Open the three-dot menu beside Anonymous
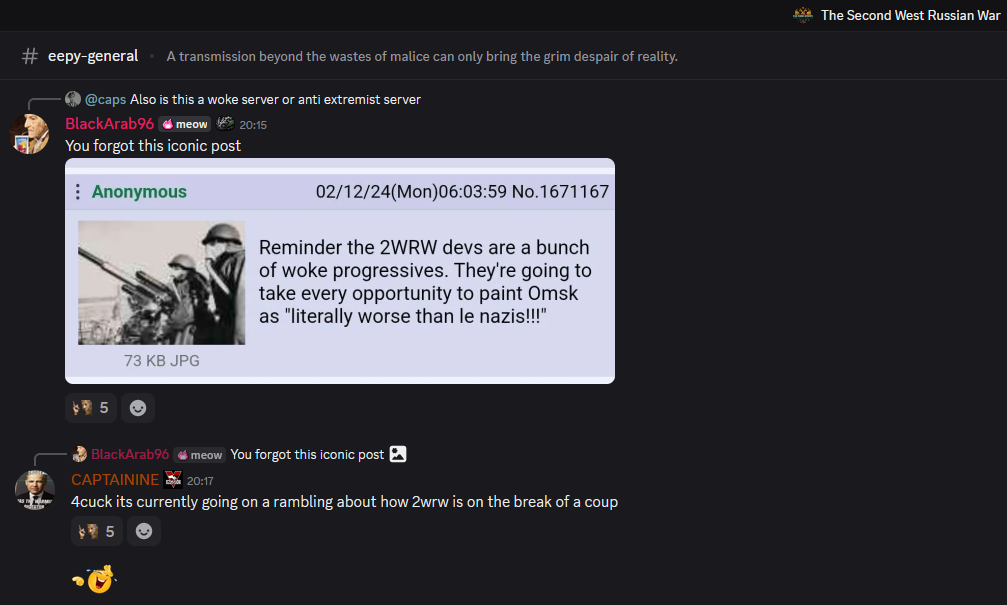This screenshot has width=1007, height=605. [78, 191]
